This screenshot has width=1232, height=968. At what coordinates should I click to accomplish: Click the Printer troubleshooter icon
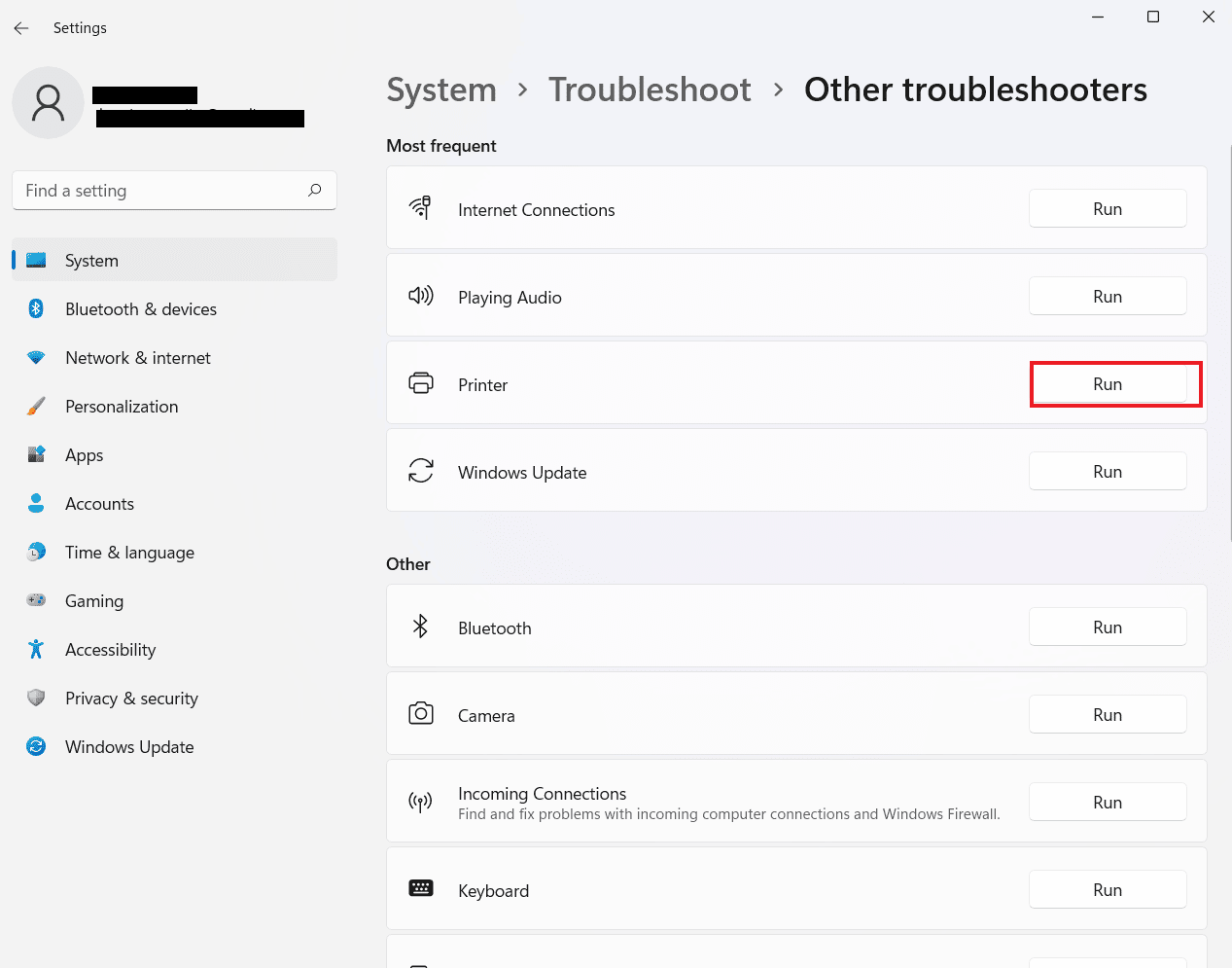[421, 383]
